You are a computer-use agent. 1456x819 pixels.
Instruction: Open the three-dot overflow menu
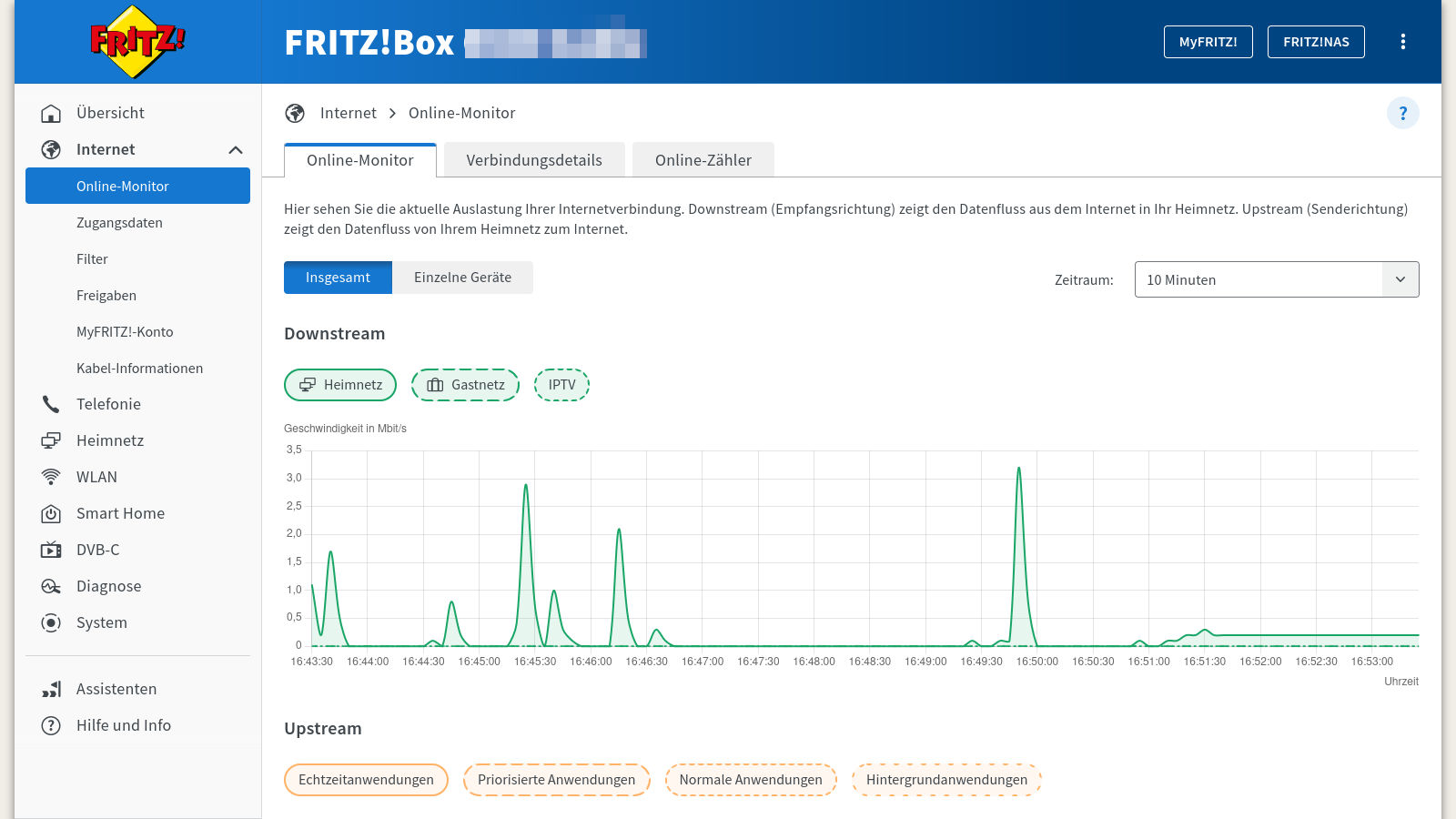[x=1404, y=41]
